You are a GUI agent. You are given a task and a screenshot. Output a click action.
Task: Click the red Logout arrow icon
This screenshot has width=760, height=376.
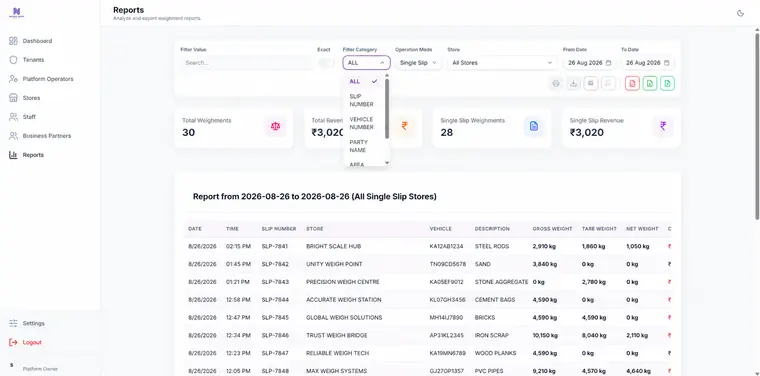[13, 342]
